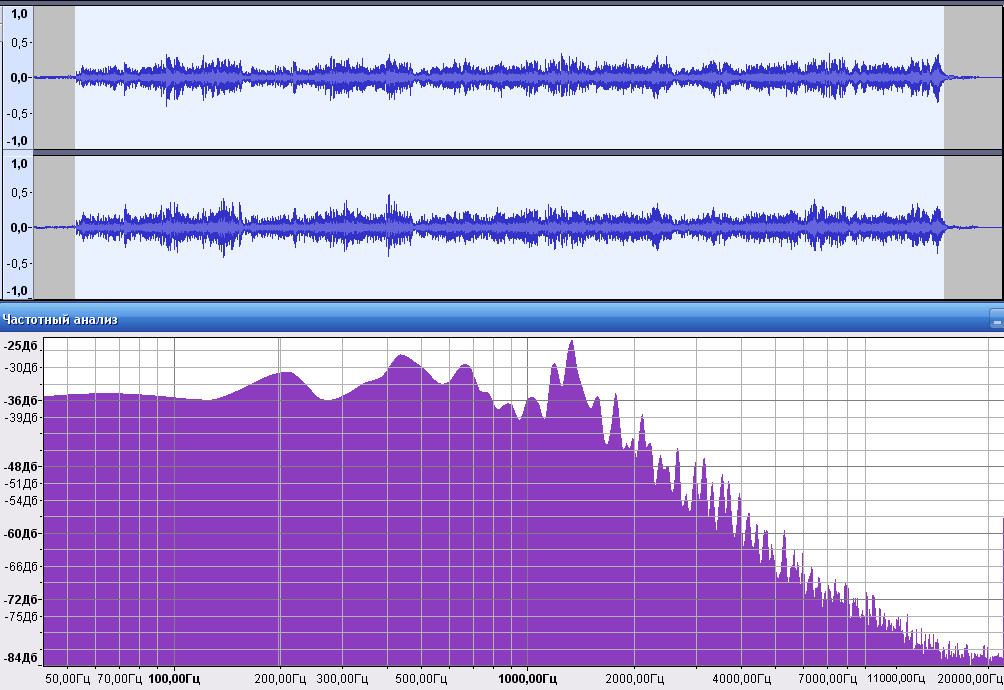Viewport: 1004px width, 690px height.
Task: Click the -0,5 mark on lower channel scale
Action: point(17,263)
